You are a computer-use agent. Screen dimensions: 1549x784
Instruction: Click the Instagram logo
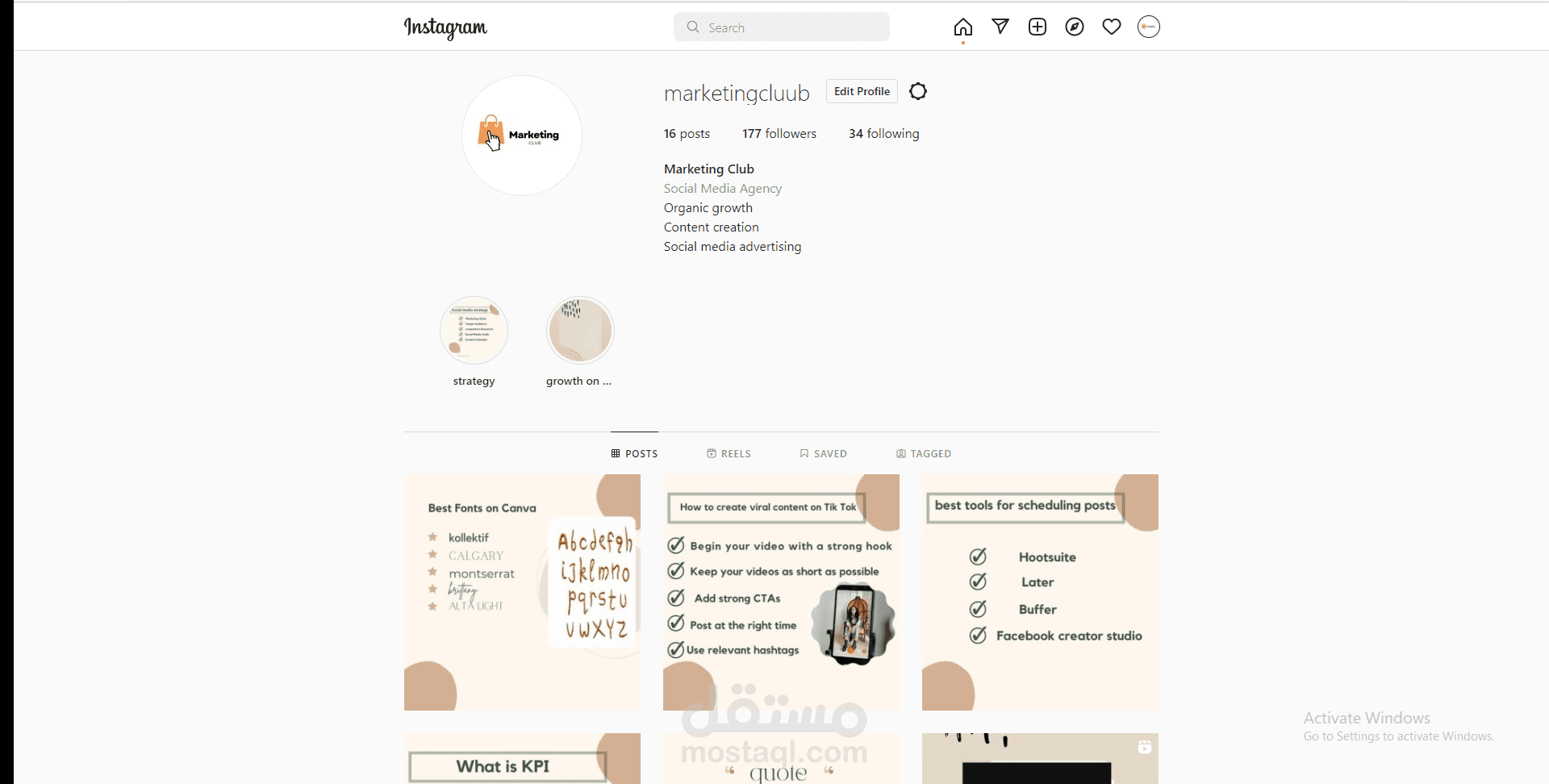pyautogui.click(x=445, y=28)
